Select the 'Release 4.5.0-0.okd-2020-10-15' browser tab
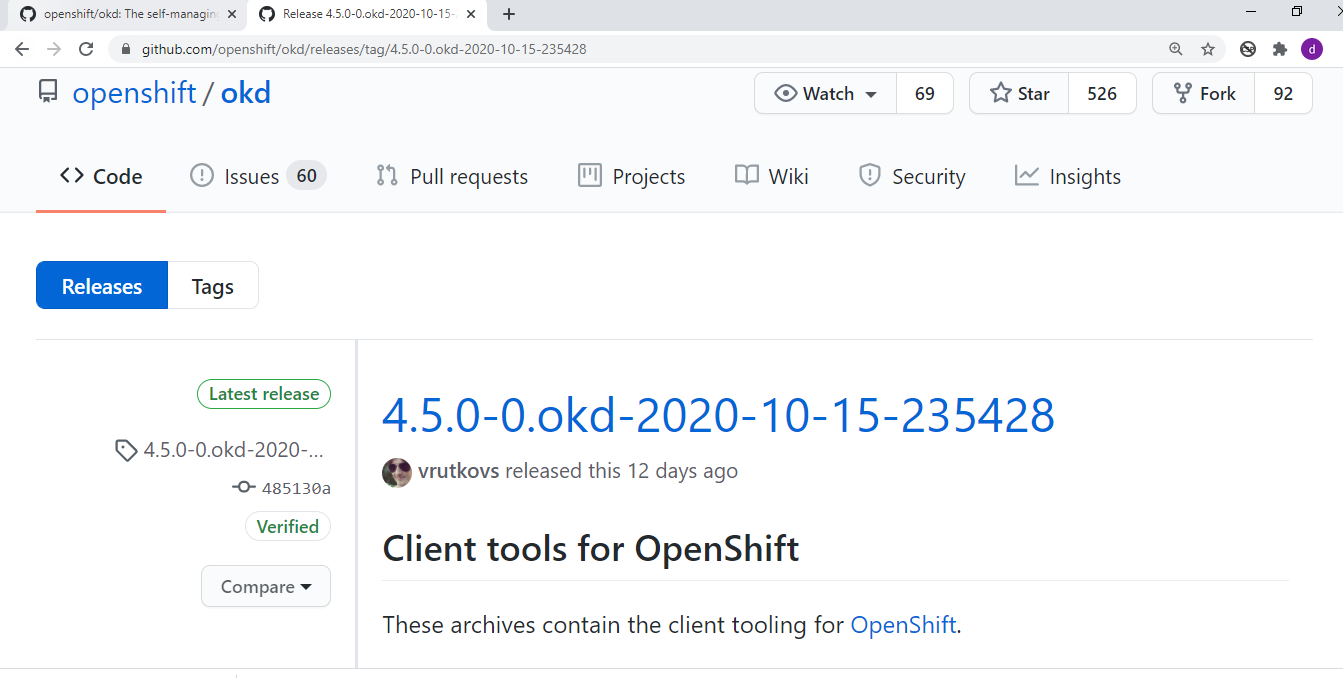The width and height of the screenshot is (1343, 678). pyautogui.click(x=367, y=14)
